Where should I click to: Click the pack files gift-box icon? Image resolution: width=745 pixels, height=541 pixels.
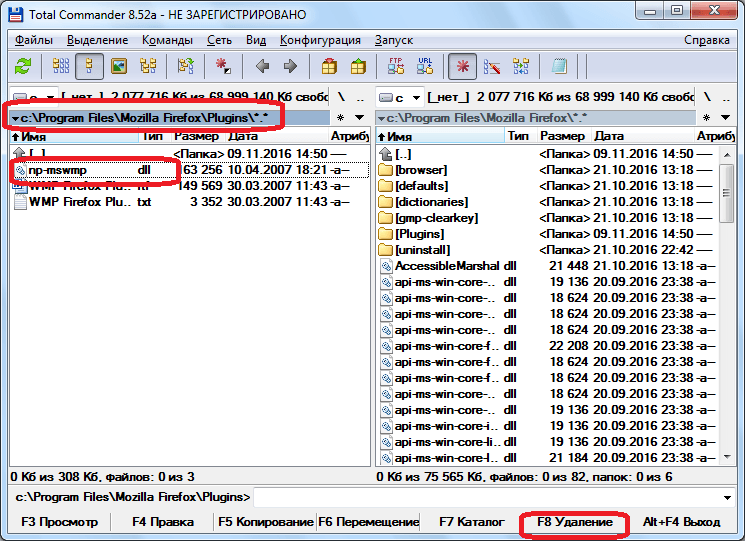tap(329, 67)
